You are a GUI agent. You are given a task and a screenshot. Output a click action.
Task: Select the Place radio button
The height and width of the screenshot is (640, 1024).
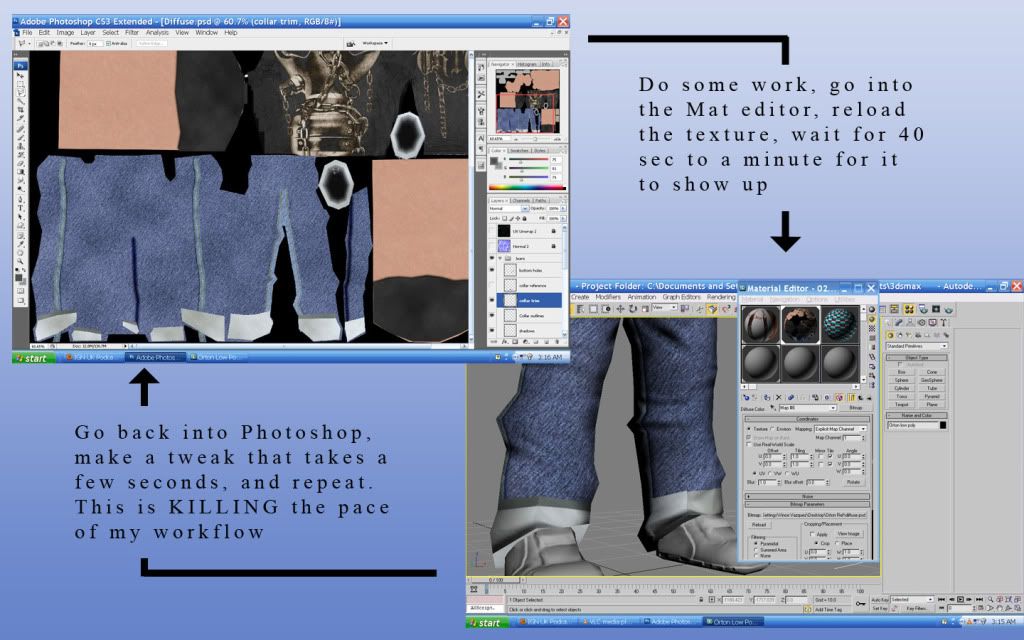[837, 543]
